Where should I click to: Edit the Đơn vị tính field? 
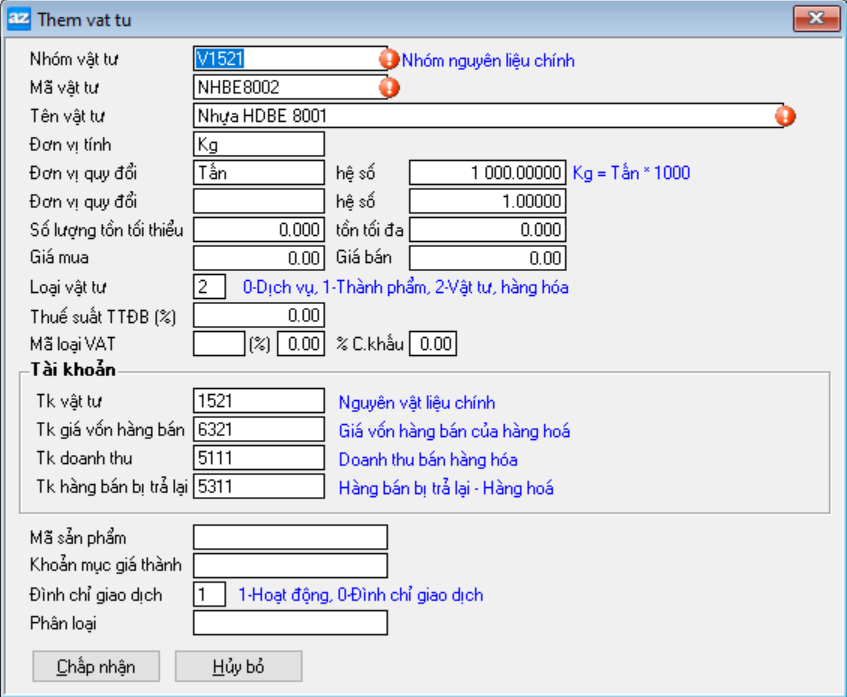tap(259, 145)
